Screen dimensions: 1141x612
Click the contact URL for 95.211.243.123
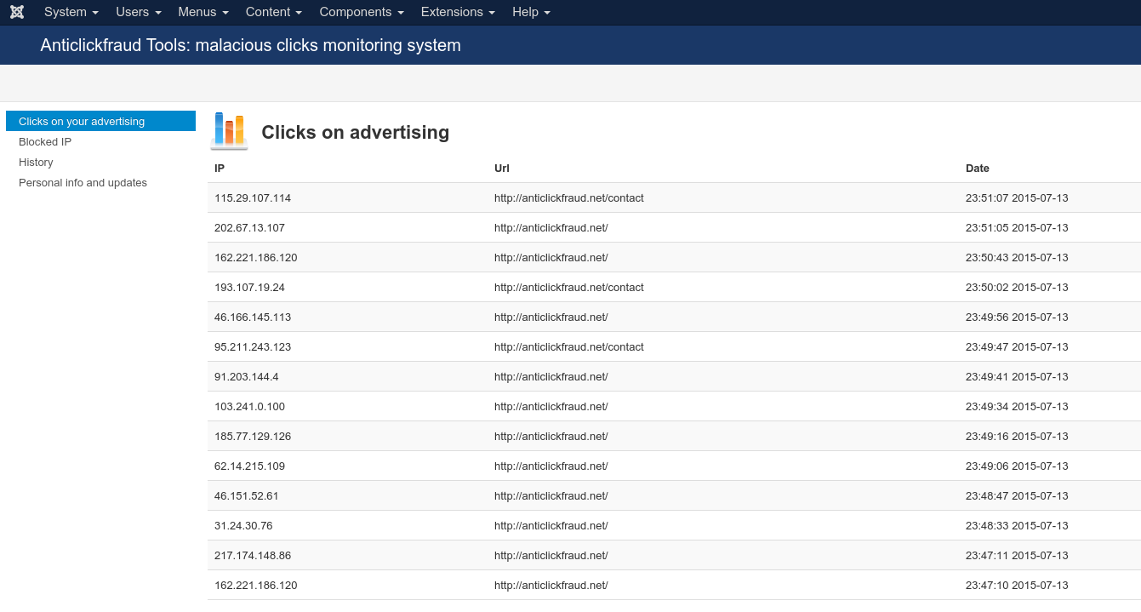pos(568,347)
